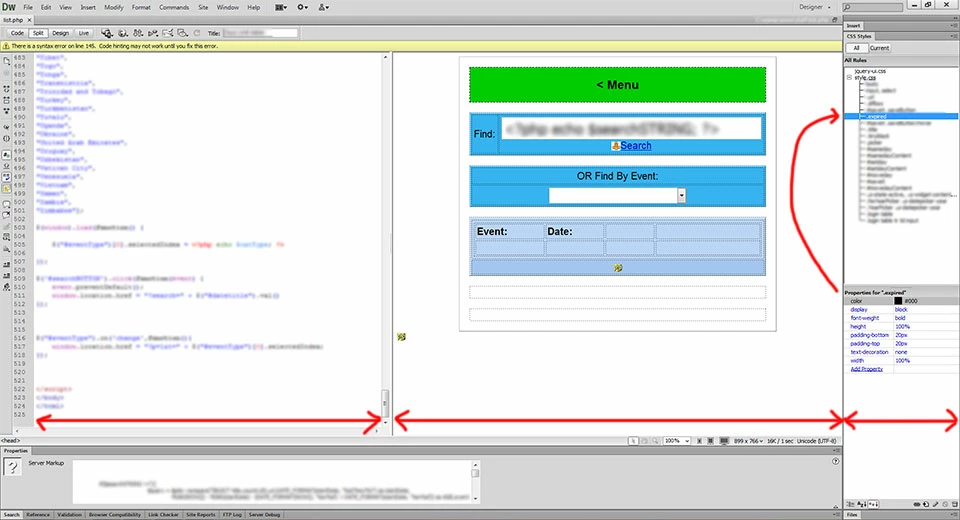Click Show Only Set Properties icon
The image size is (960, 520).
pos(872,504)
